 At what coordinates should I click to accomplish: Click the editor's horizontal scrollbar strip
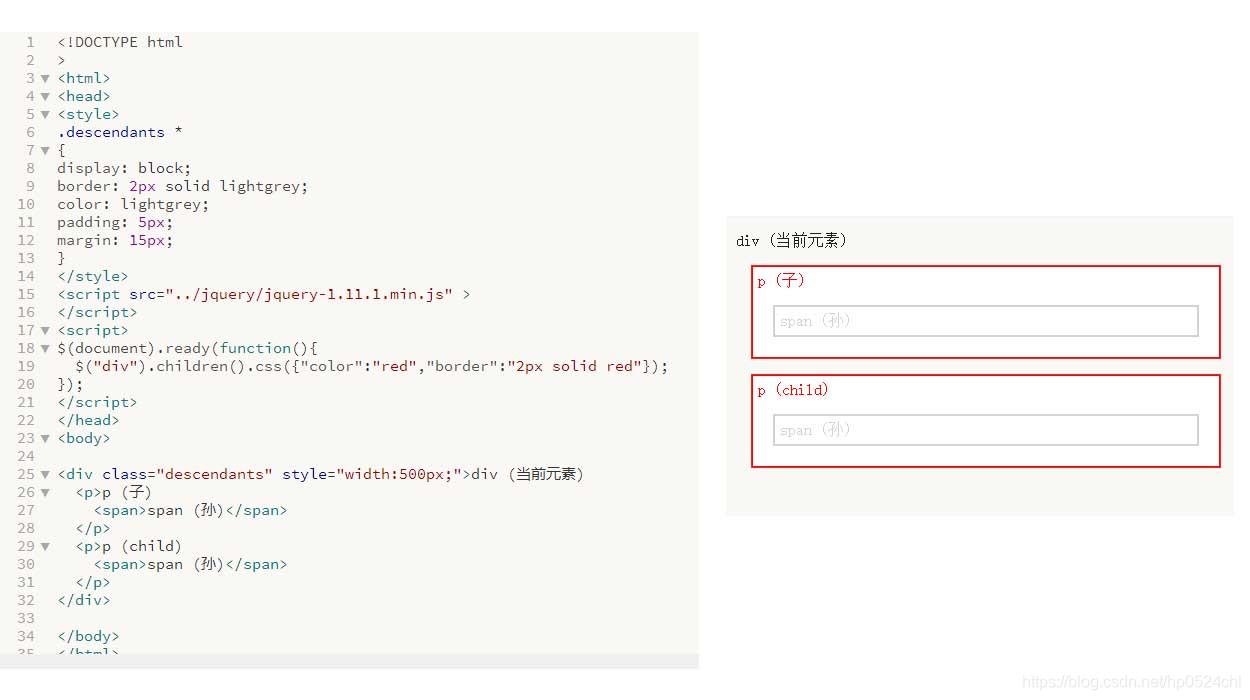(349, 661)
